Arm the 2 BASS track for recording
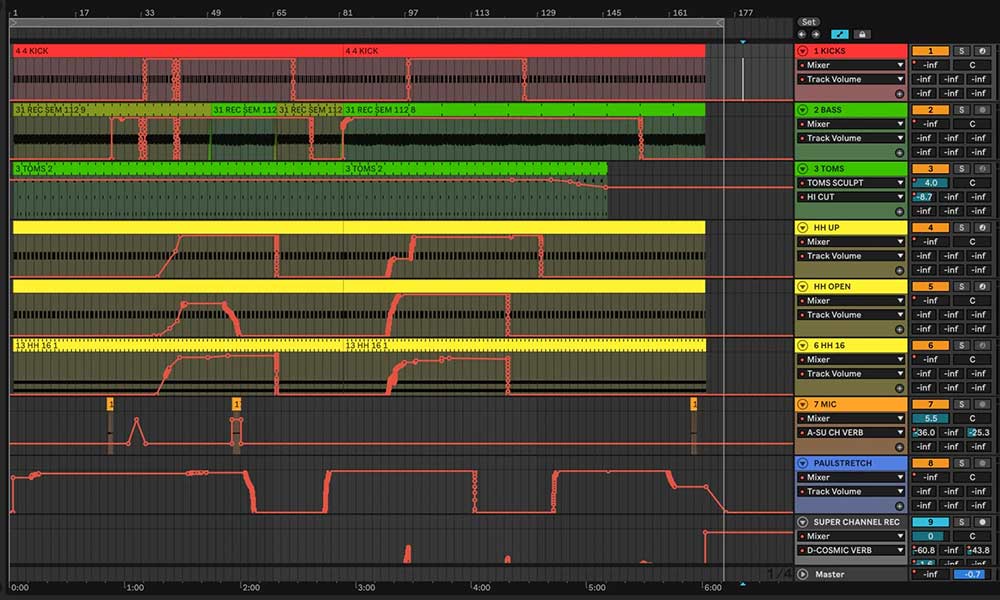1000x600 pixels. [983, 110]
